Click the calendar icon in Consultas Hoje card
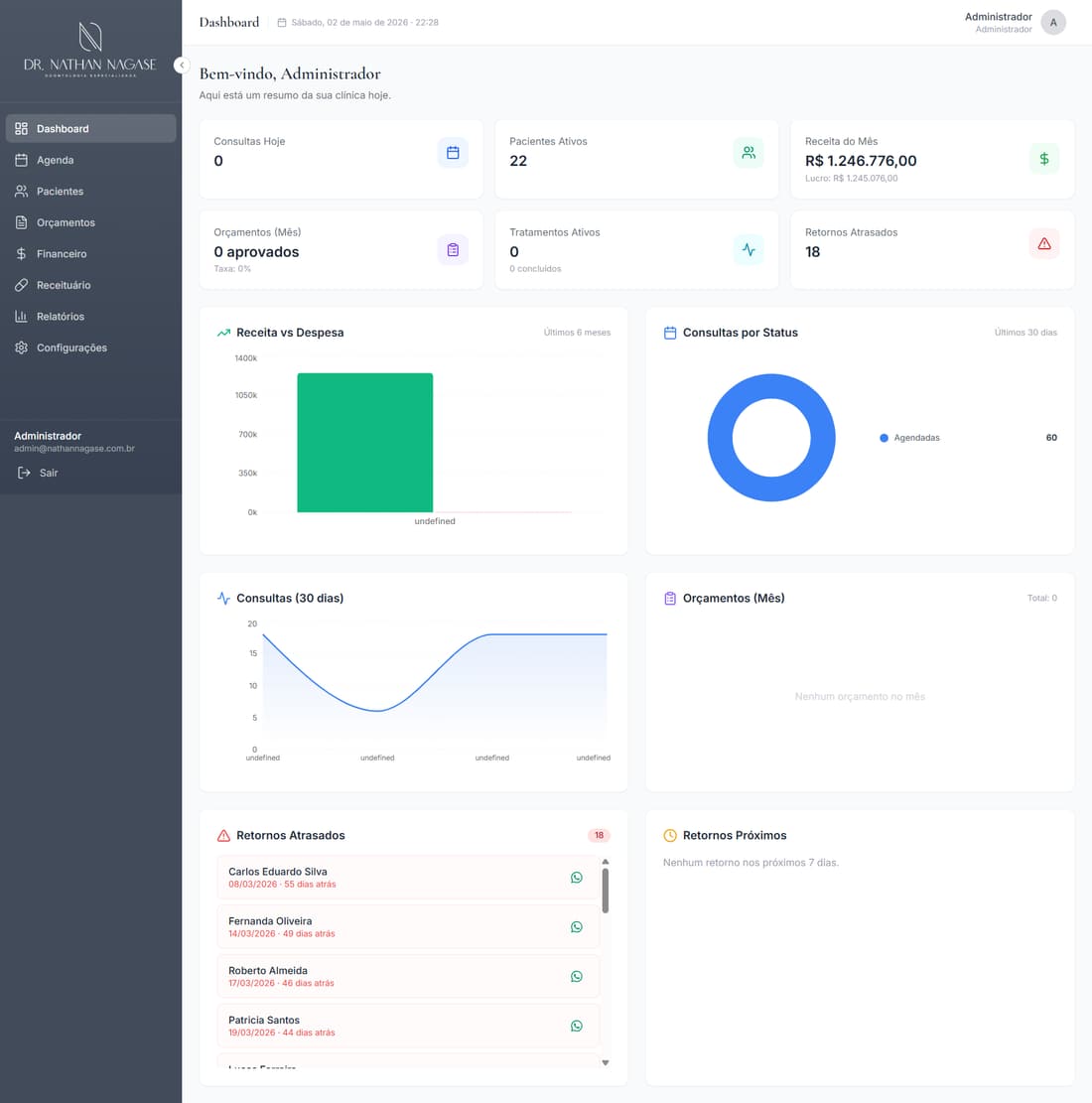 point(453,153)
